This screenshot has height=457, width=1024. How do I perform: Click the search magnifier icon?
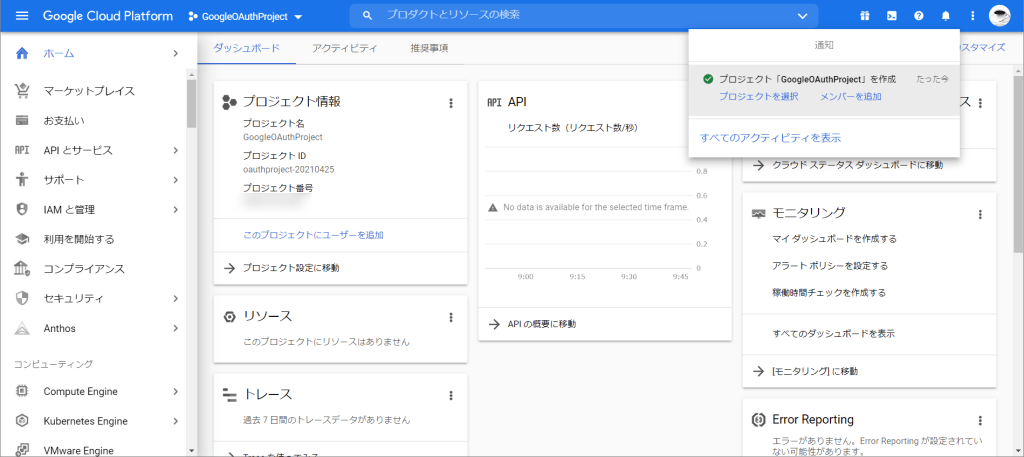[x=368, y=16]
